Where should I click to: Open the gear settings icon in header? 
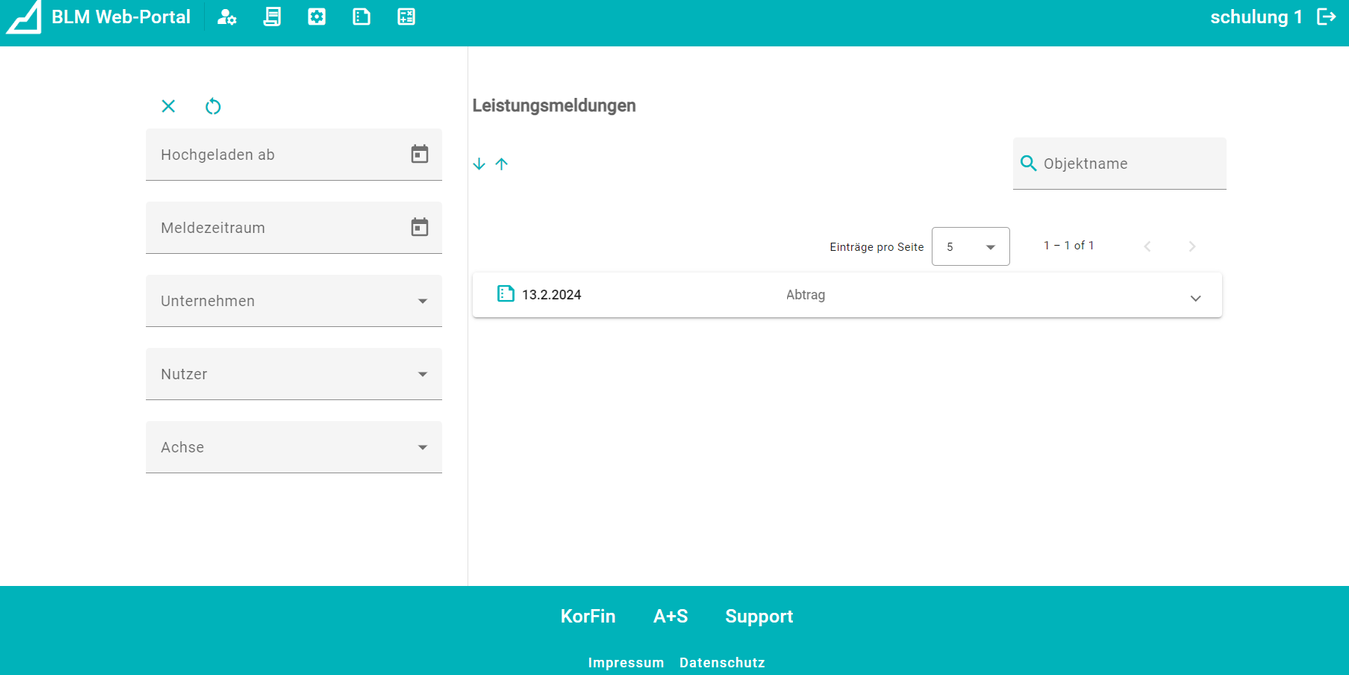click(317, 17)
